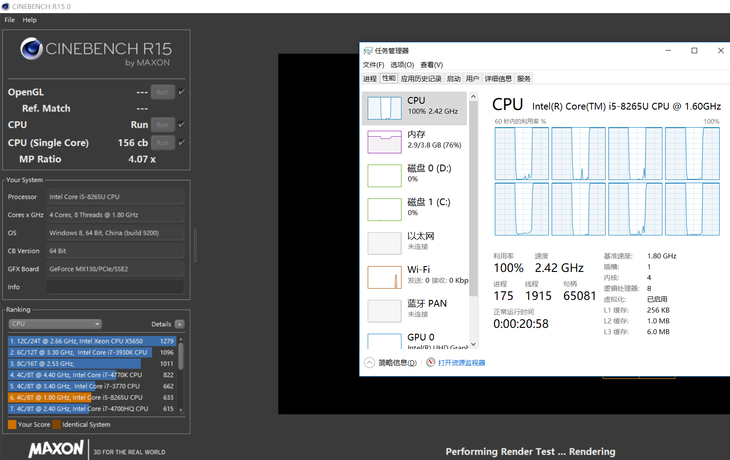Open the 文件(F) menu in Task Manager
The image size is (730, 460).
pyautogui.click(x=373, y=65)
